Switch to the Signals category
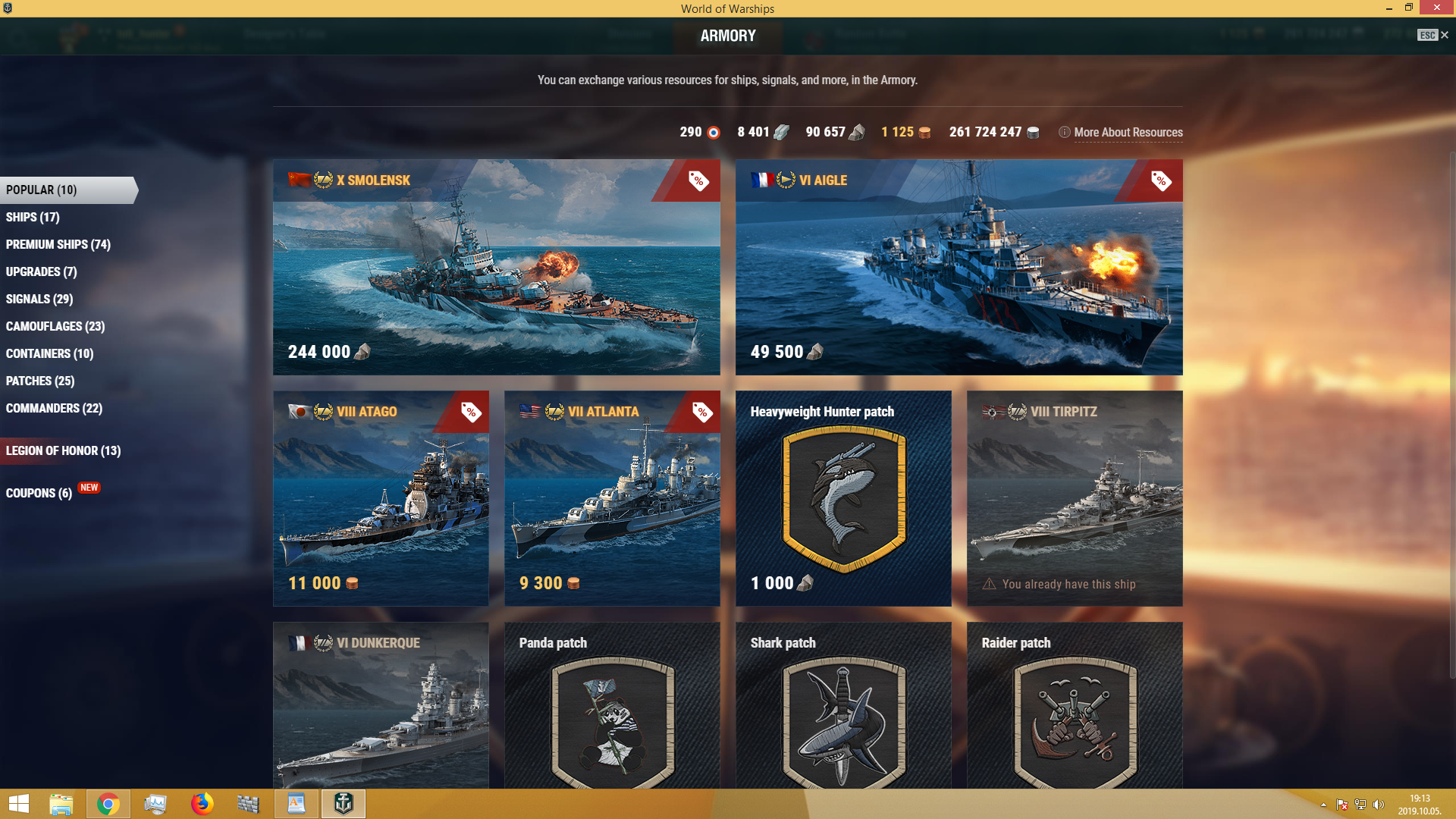This screenshot has height=819, width=1456. pos(39,299)
